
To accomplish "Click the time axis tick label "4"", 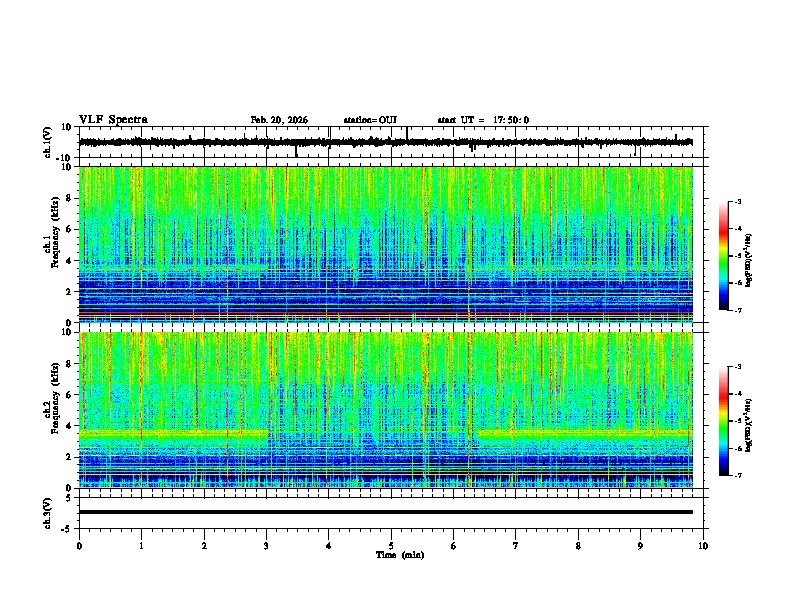I will pyautogui.click(x=329, y=546).
